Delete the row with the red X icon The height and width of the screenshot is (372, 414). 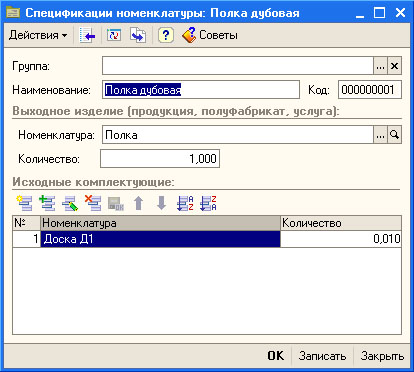point(93,203)
